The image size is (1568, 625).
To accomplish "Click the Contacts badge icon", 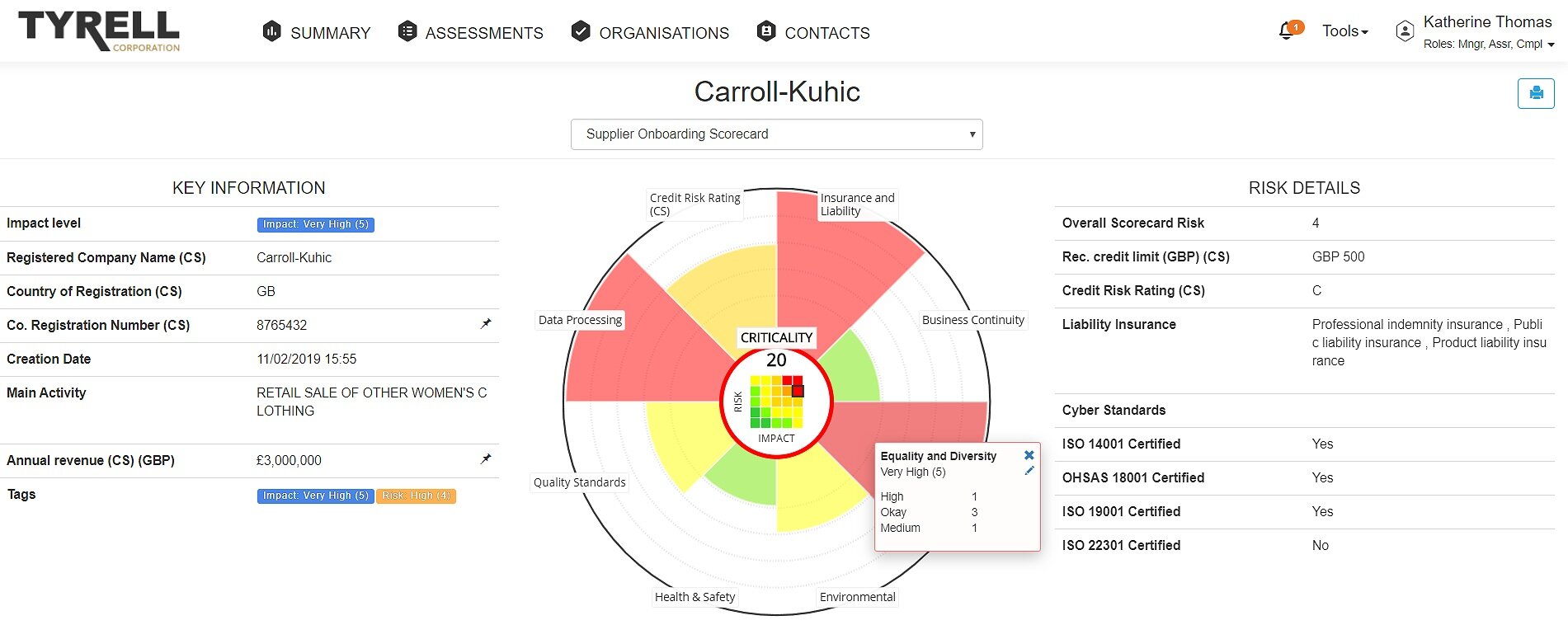I will click(766, 31).
